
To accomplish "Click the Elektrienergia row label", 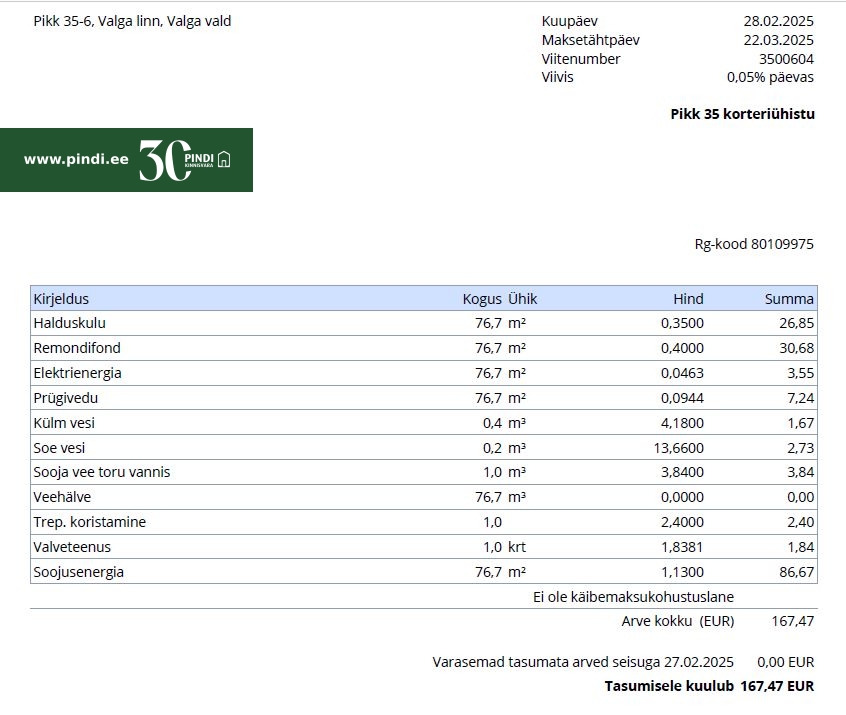I will point(78,373).
